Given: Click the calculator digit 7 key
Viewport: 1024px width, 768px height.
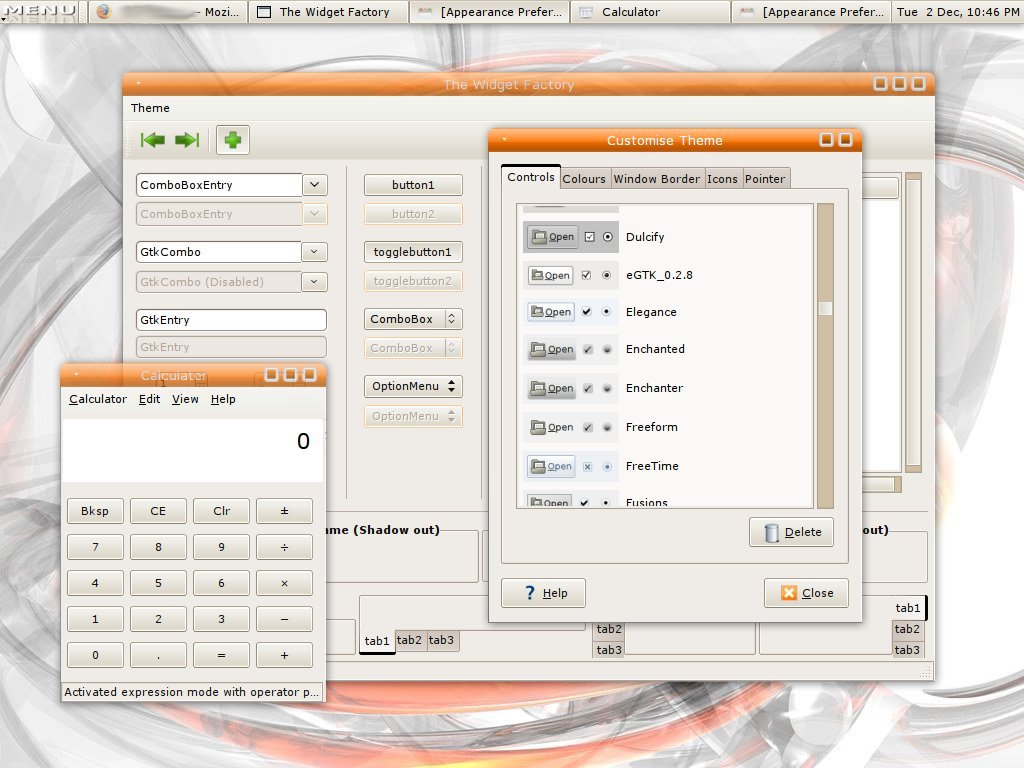Looking at the screenshot, I should [x=95, y=547].
